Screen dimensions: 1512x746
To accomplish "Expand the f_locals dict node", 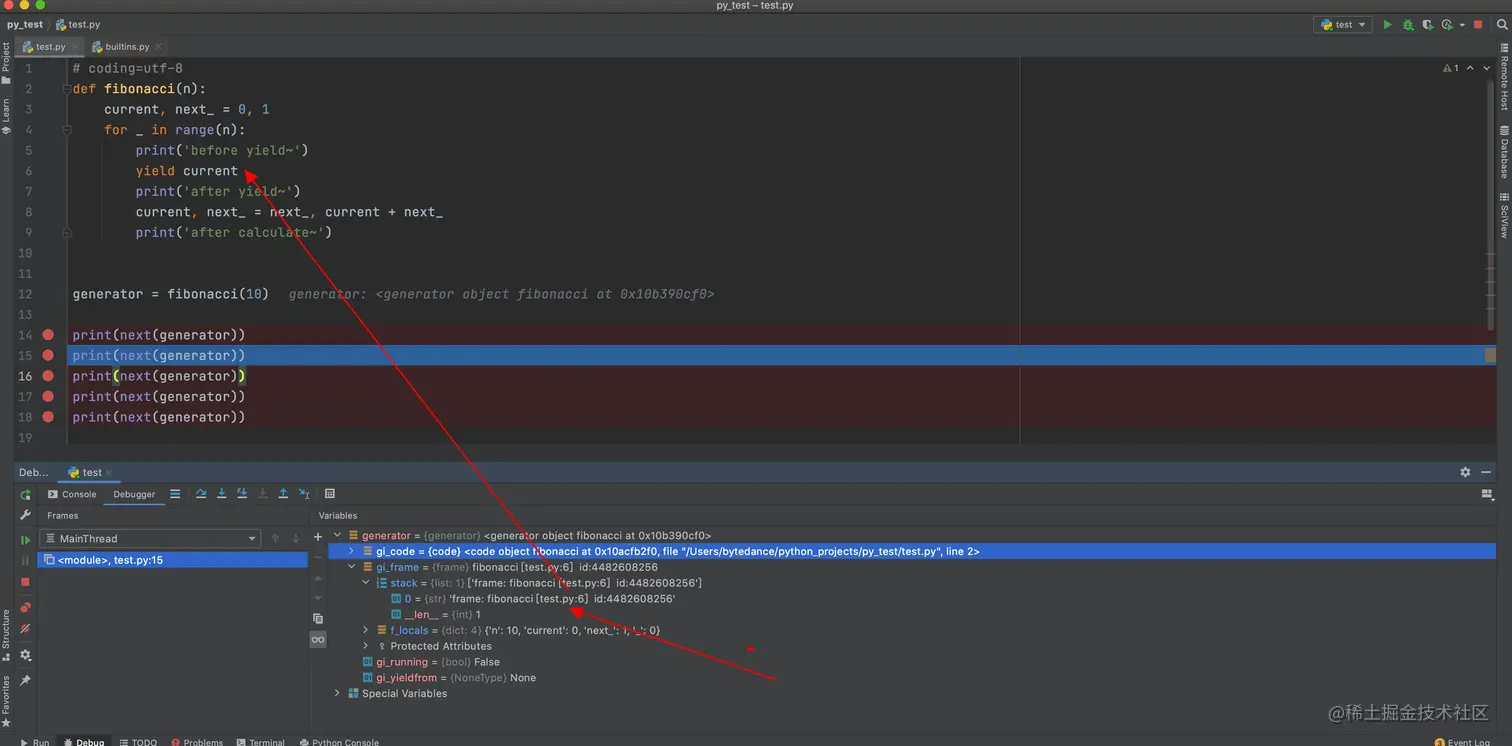I will [366, 630].
